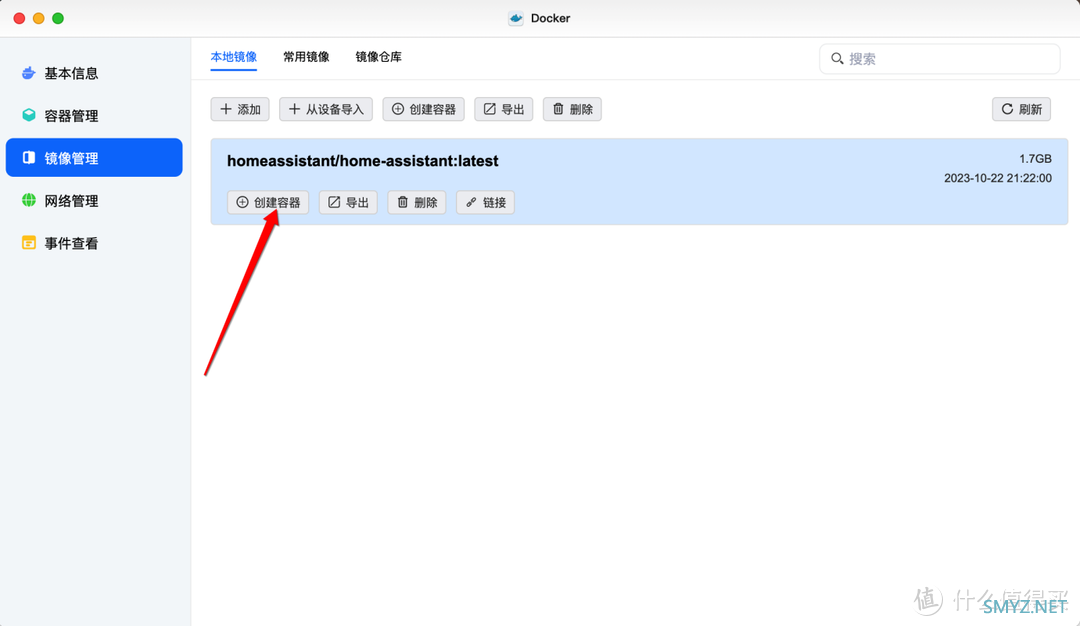Image resolution: width=1080 pixels, height=626 pixels.
Task: Export the homeassistant image from its row
Action: tap(348, 202)
